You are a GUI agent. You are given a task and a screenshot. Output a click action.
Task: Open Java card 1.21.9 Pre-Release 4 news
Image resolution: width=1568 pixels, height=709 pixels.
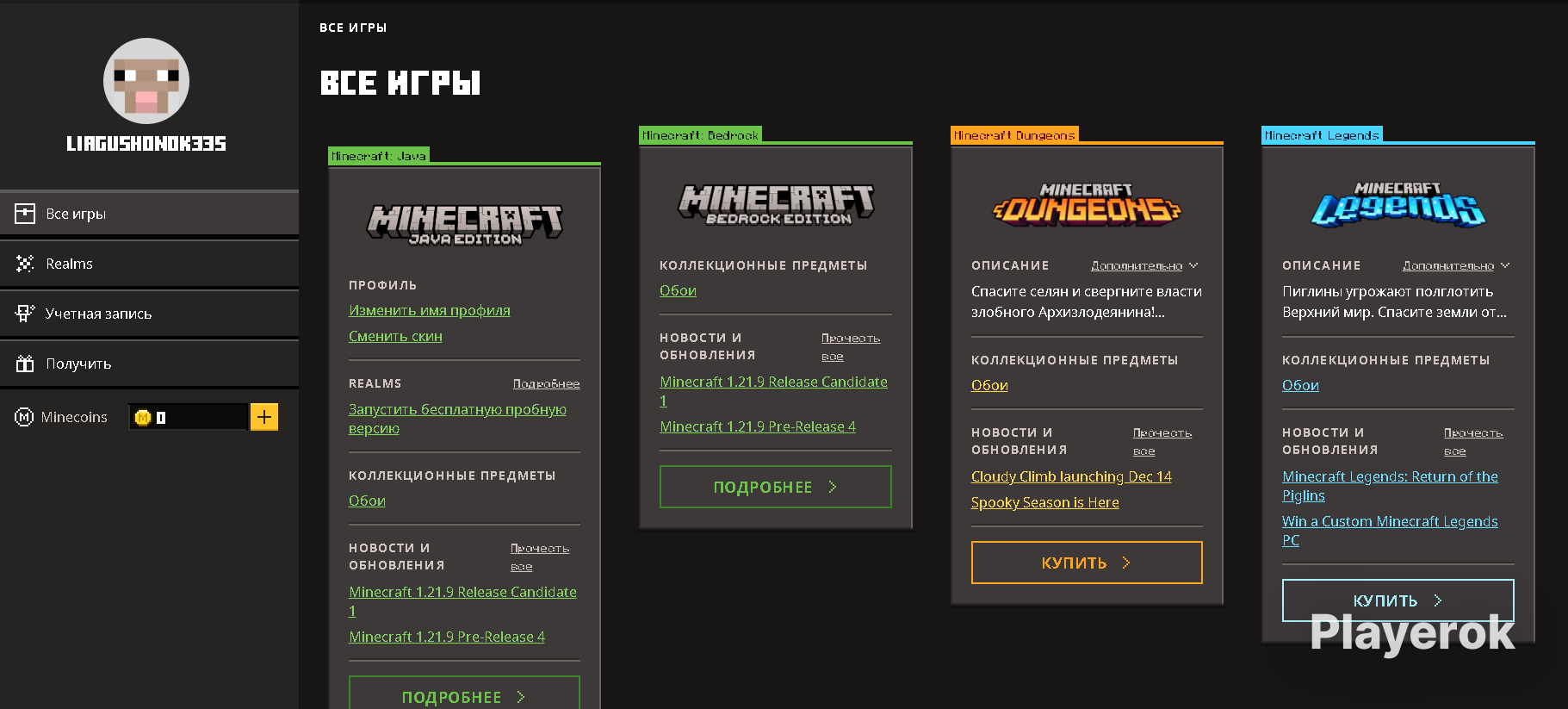tap(447, 637)
